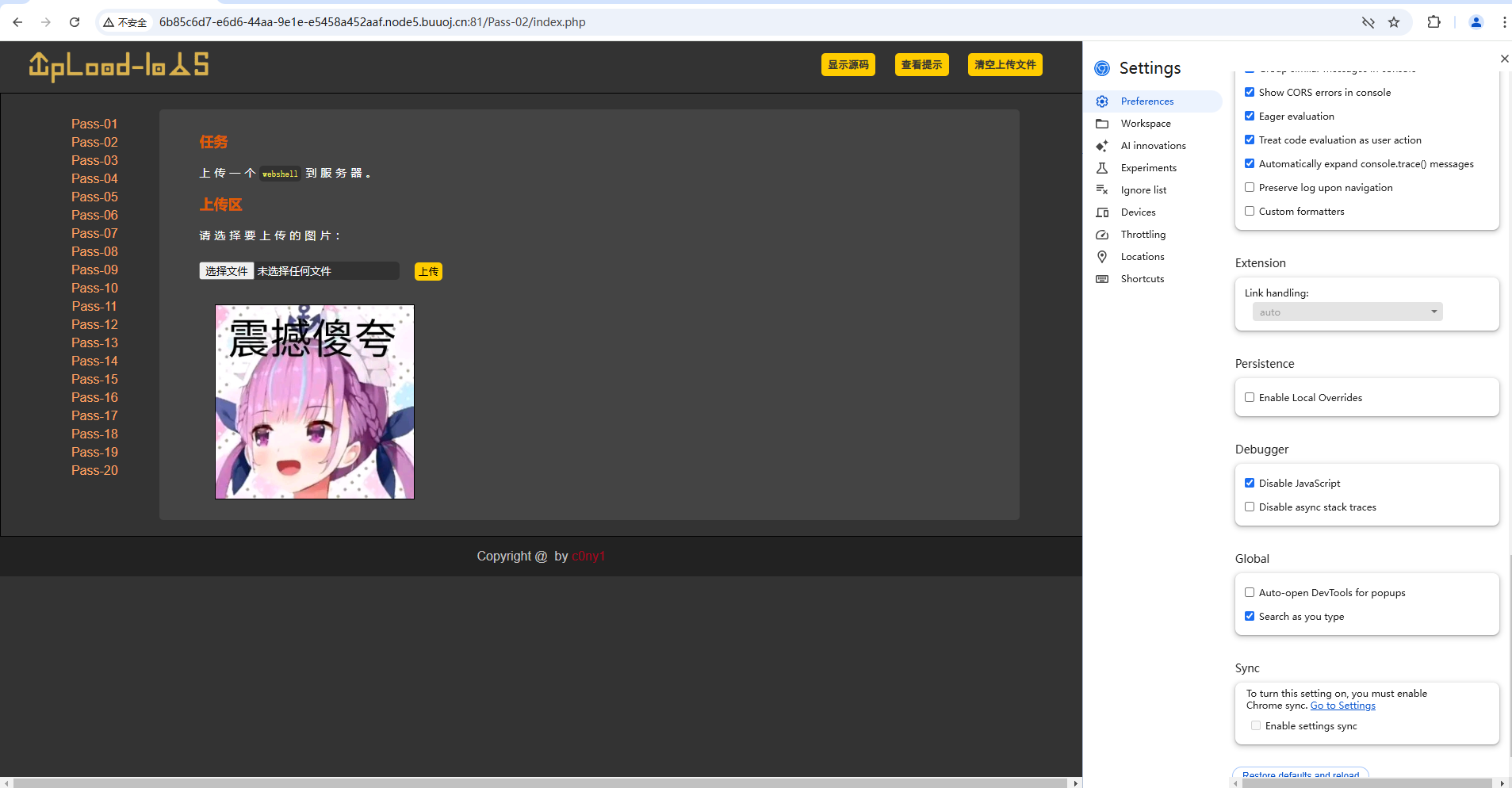This screenshot has height=788, width=1512.
Task: Enable Auto-open DevTools for popups
Action: (1250, 592)
